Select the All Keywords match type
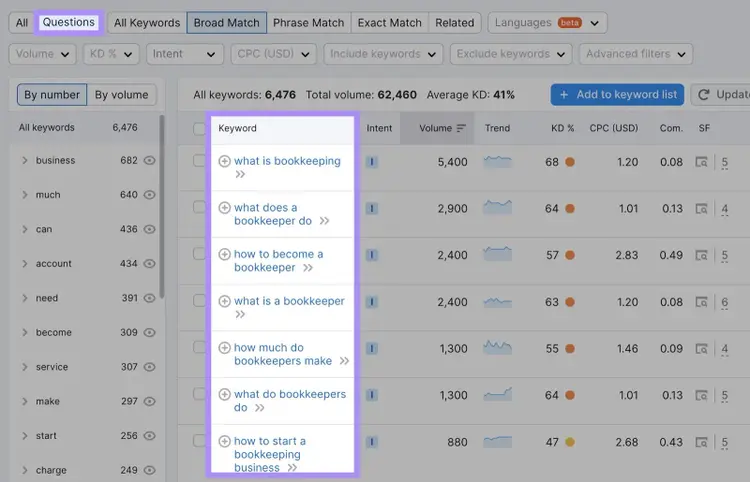This screenshot has width=750, height=482. 147,23
